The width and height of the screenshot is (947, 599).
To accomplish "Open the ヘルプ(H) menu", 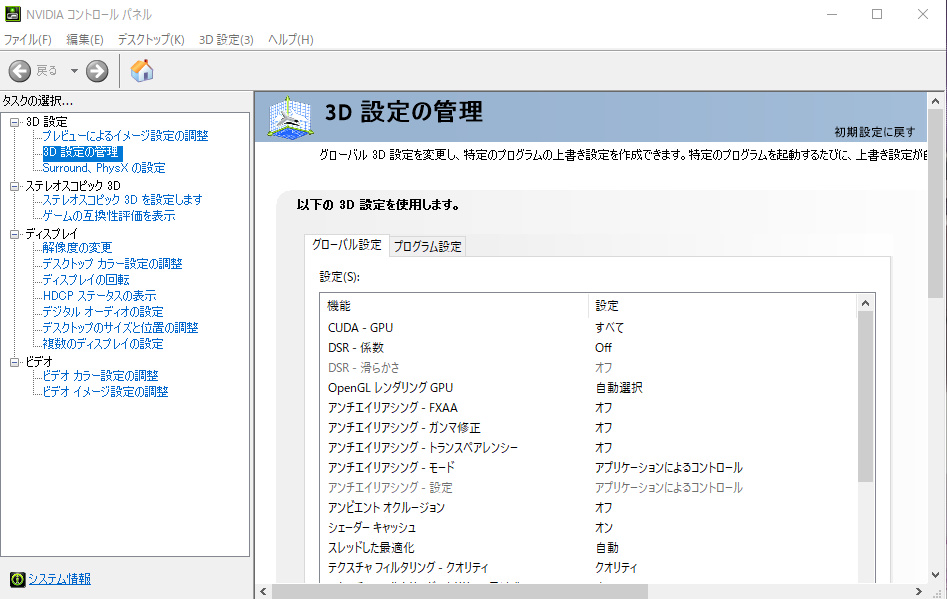I will tap(291, 40).
